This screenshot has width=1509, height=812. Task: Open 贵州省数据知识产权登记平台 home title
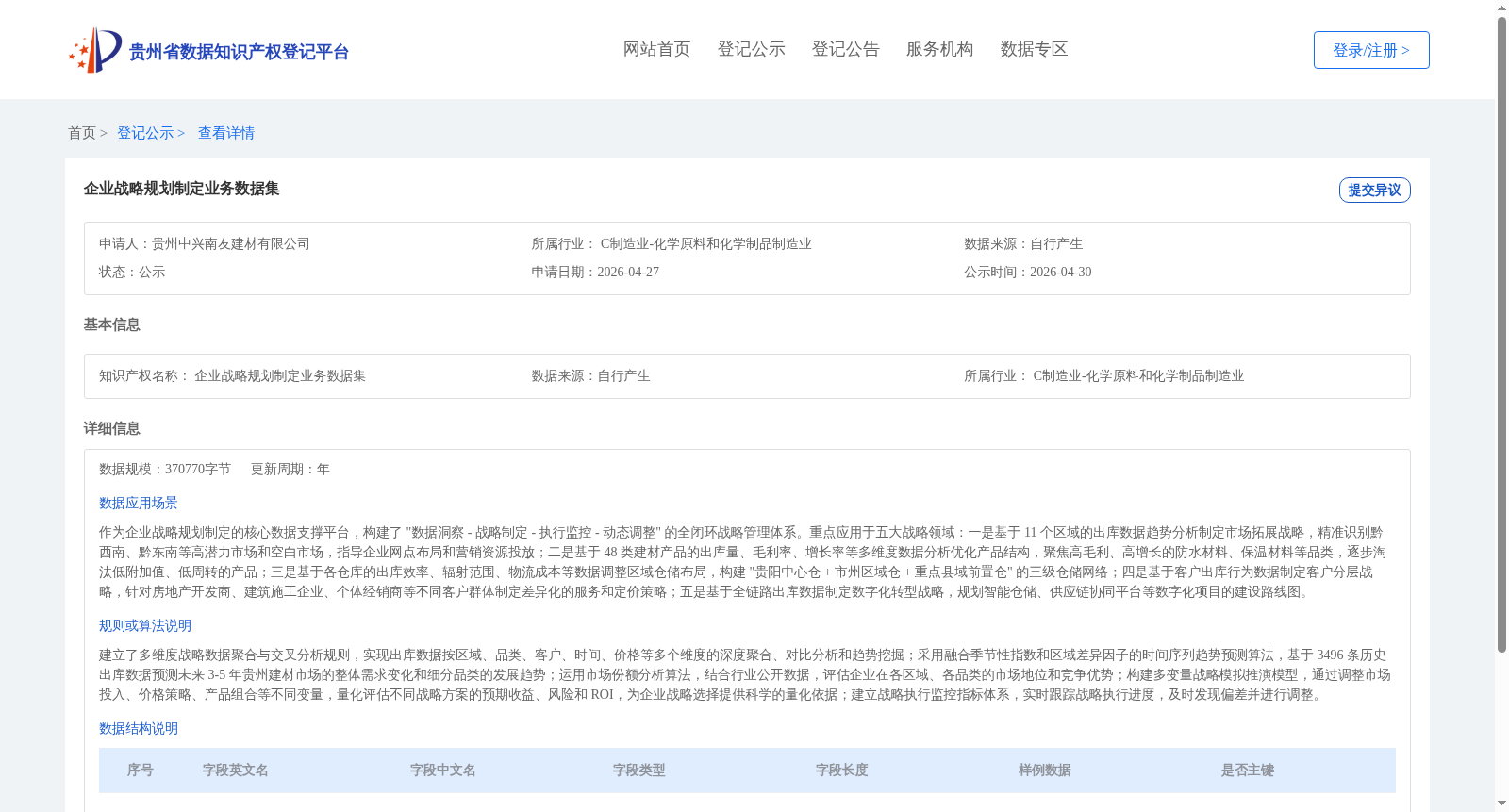[x=239, y=52]
